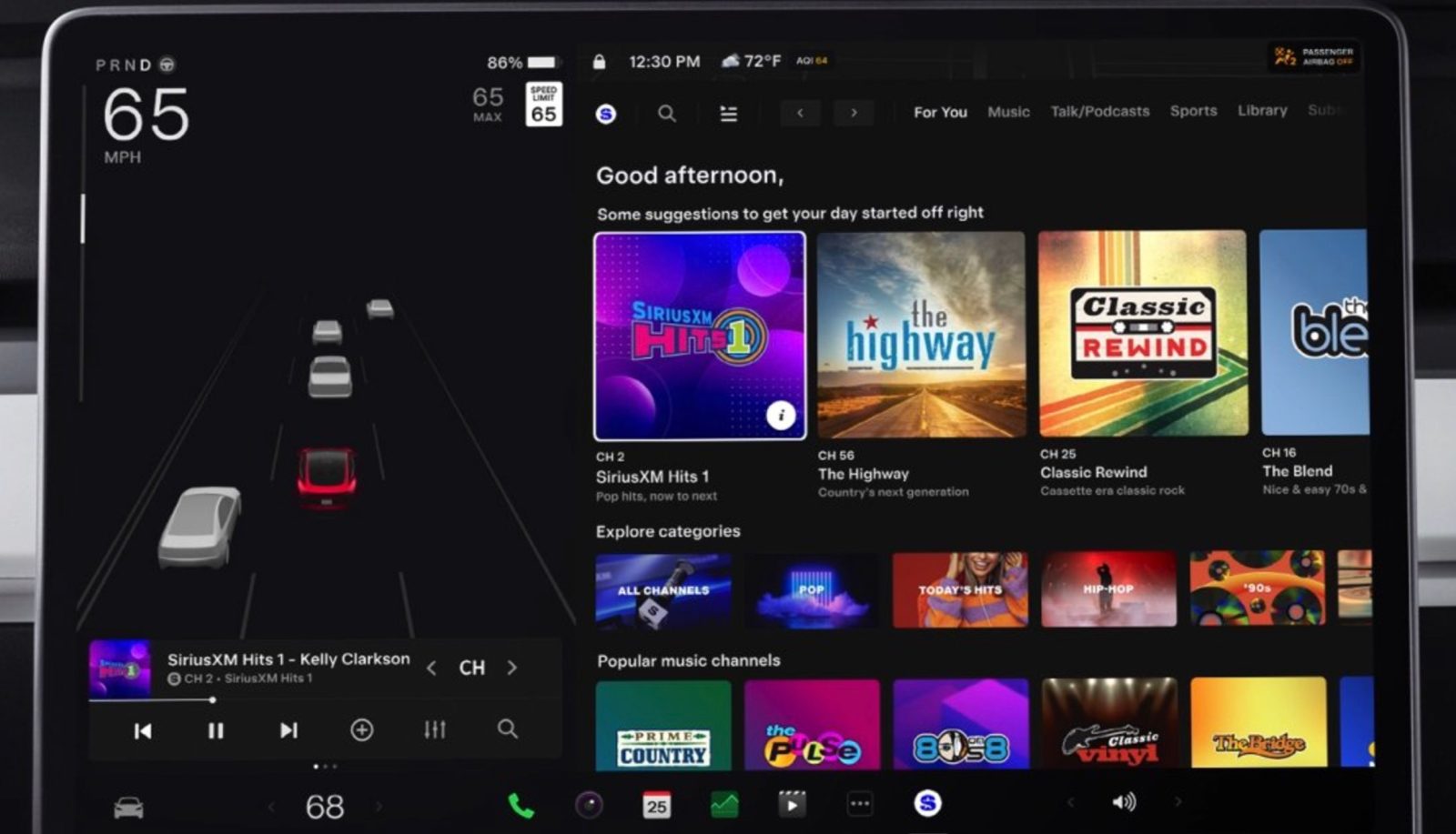Play The Pulse channel

pos(812,725)
